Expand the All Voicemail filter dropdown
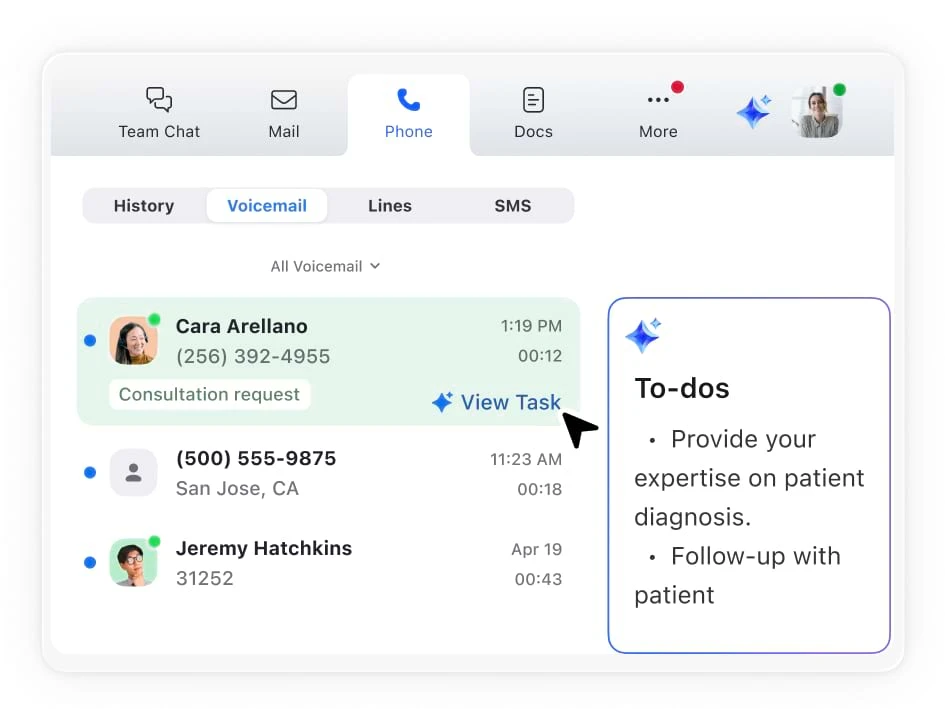 [325, 266]
